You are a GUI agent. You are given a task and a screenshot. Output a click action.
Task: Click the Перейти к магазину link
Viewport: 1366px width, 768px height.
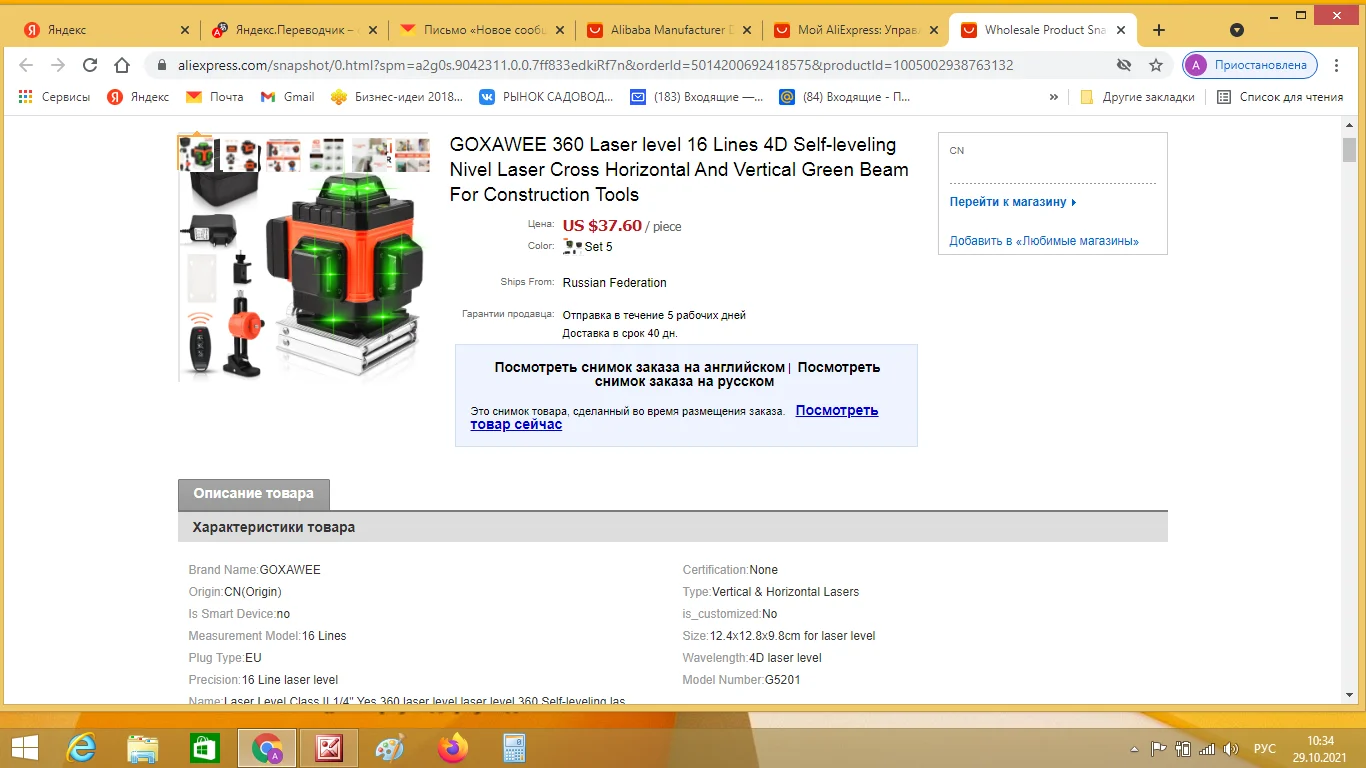coord(1012,202)
